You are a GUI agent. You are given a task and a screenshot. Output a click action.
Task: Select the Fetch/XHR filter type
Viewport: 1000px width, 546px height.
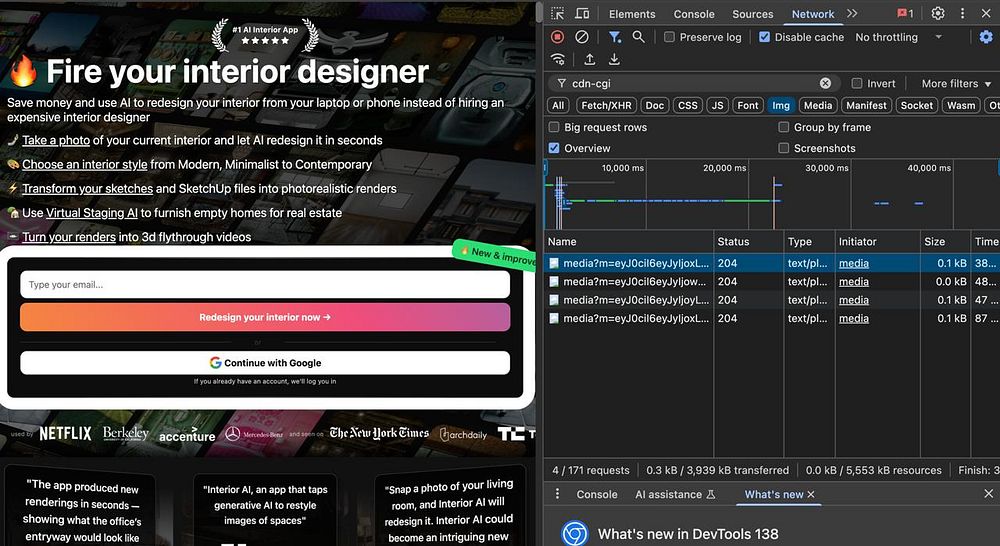click(x=606, y=105)
